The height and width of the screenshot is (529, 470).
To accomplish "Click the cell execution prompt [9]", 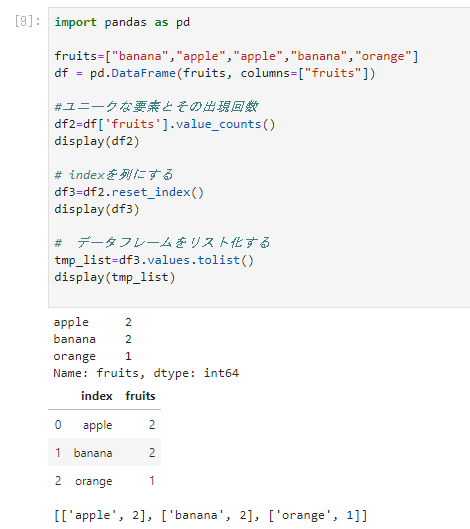I will point(28,22).
